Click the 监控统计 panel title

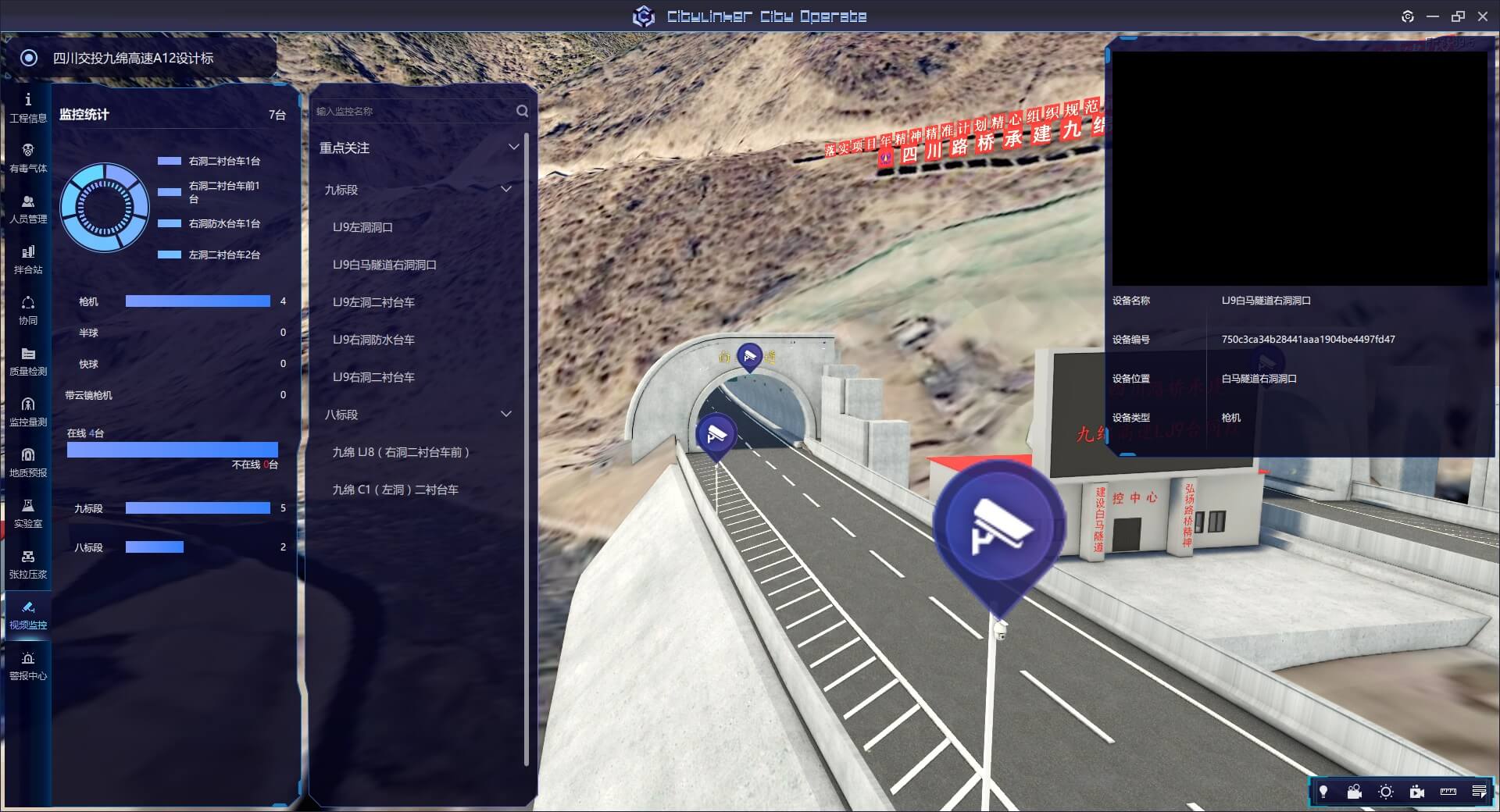(x=84, y=115)
